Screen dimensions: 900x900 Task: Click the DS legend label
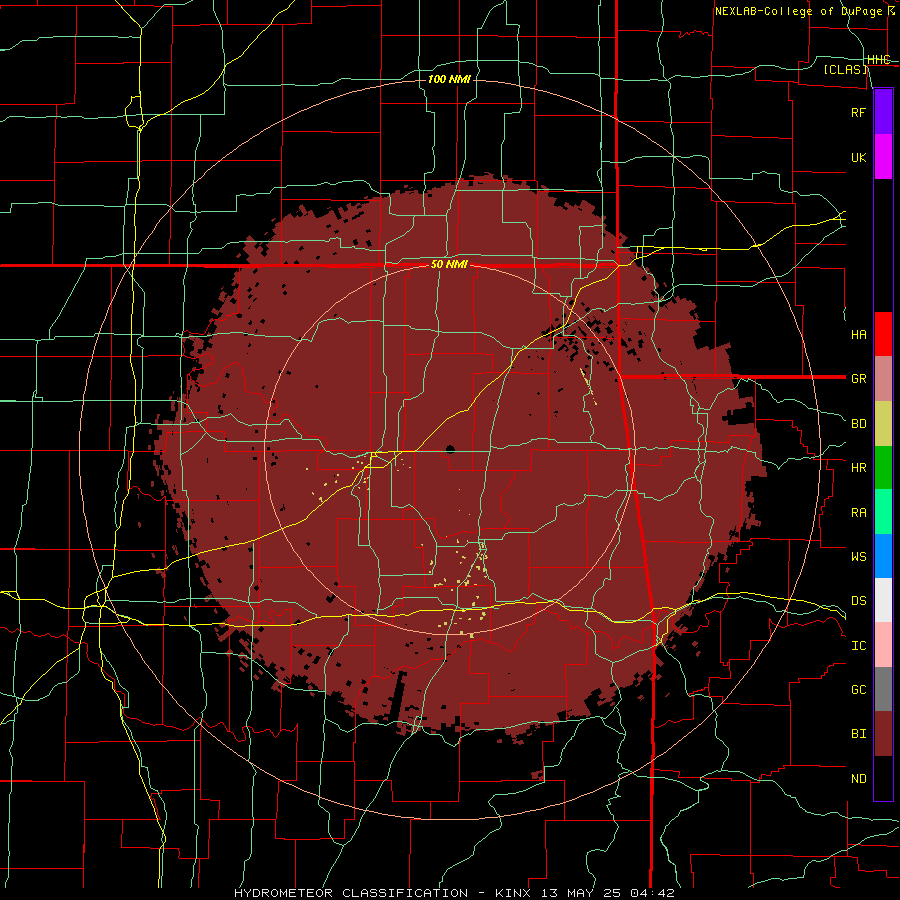[x=859, y=600]
